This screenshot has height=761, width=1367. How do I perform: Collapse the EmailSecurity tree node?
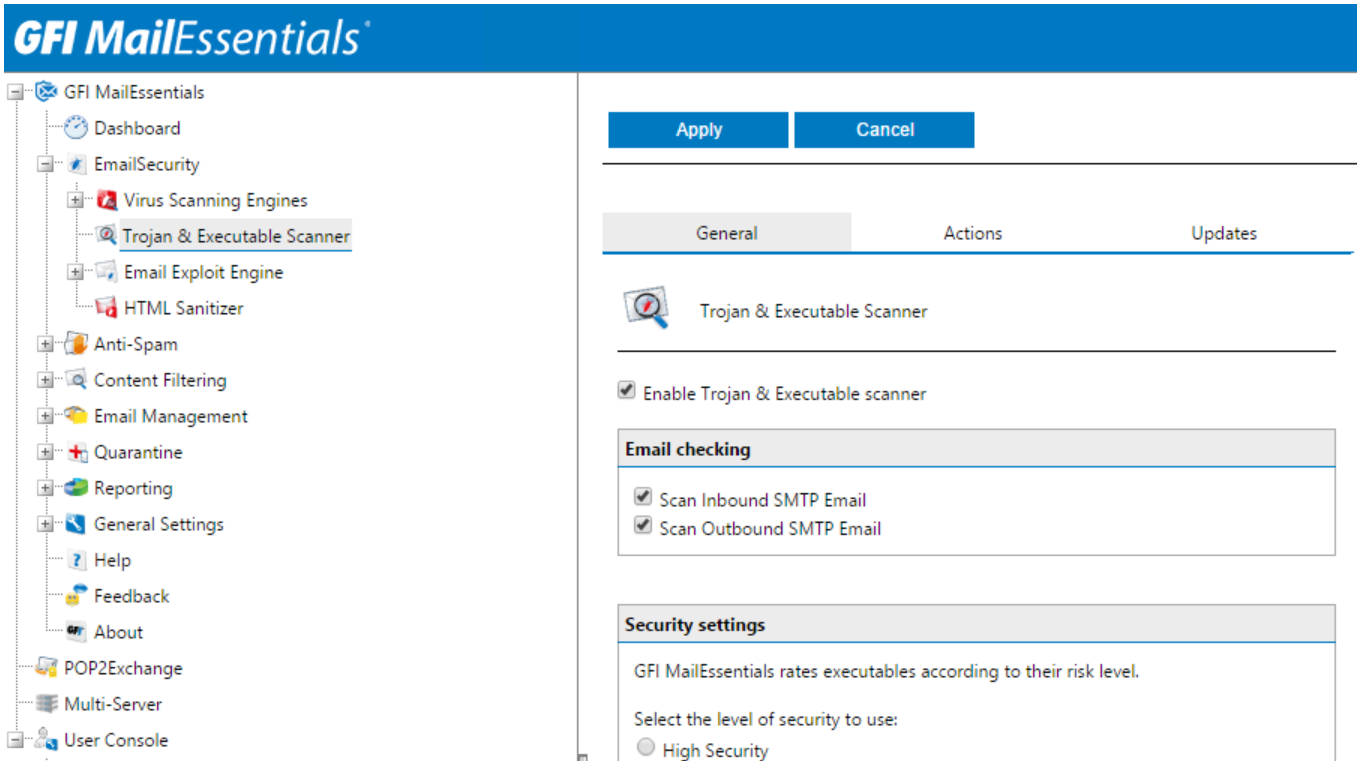[45, 164]
